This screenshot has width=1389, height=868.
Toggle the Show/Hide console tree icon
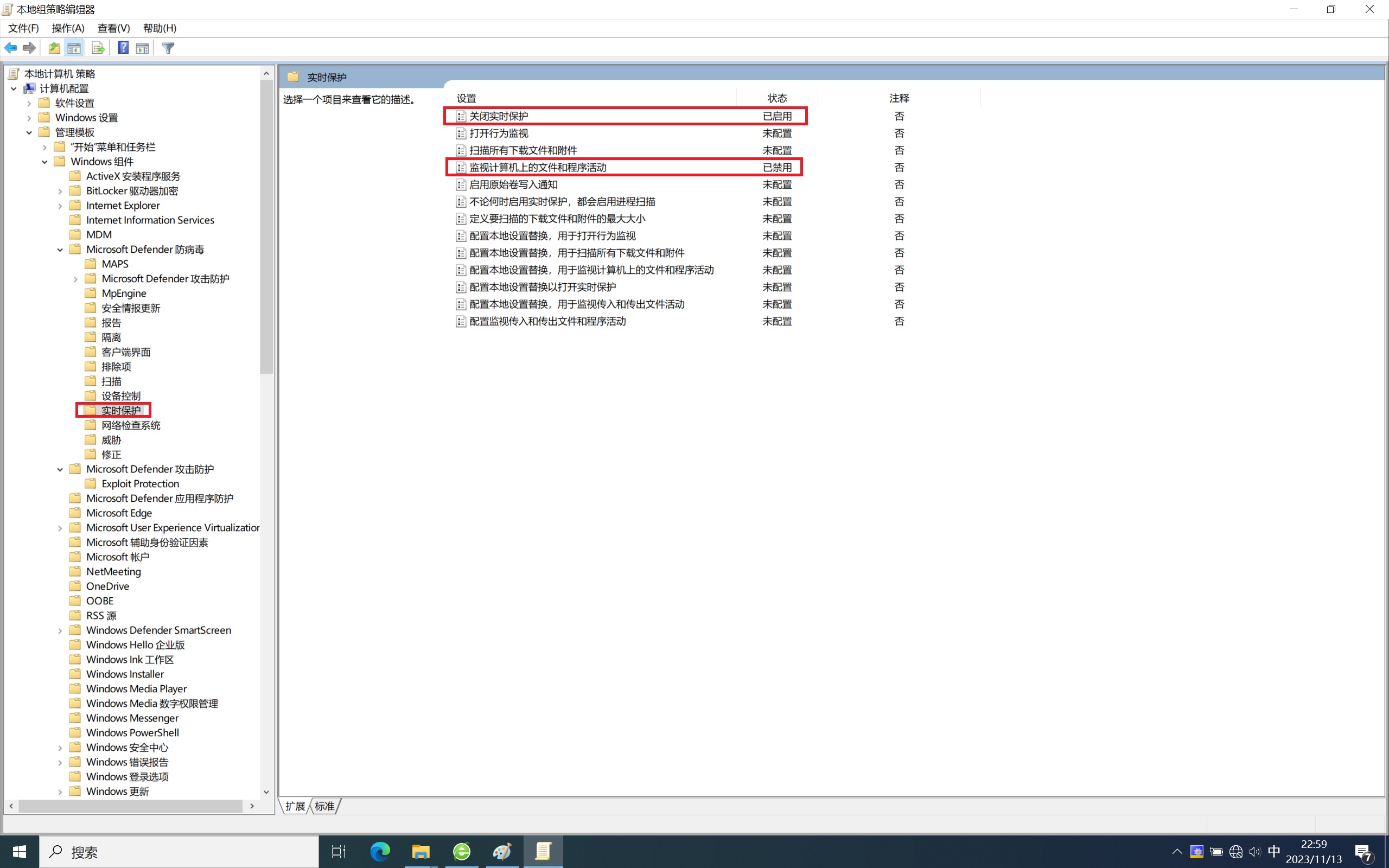[x=74, y=48]
